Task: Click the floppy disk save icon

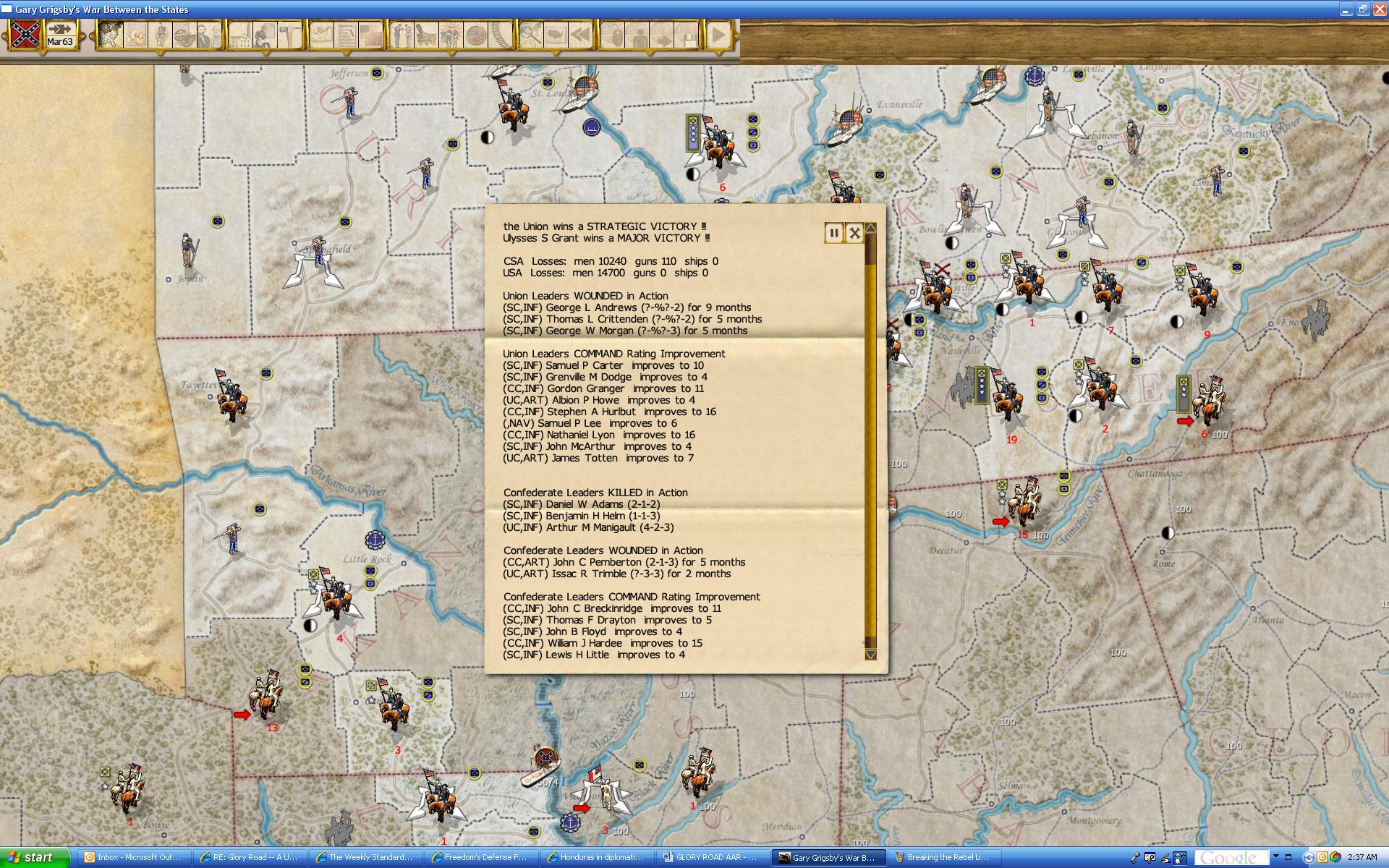Action: click(687, 35)
